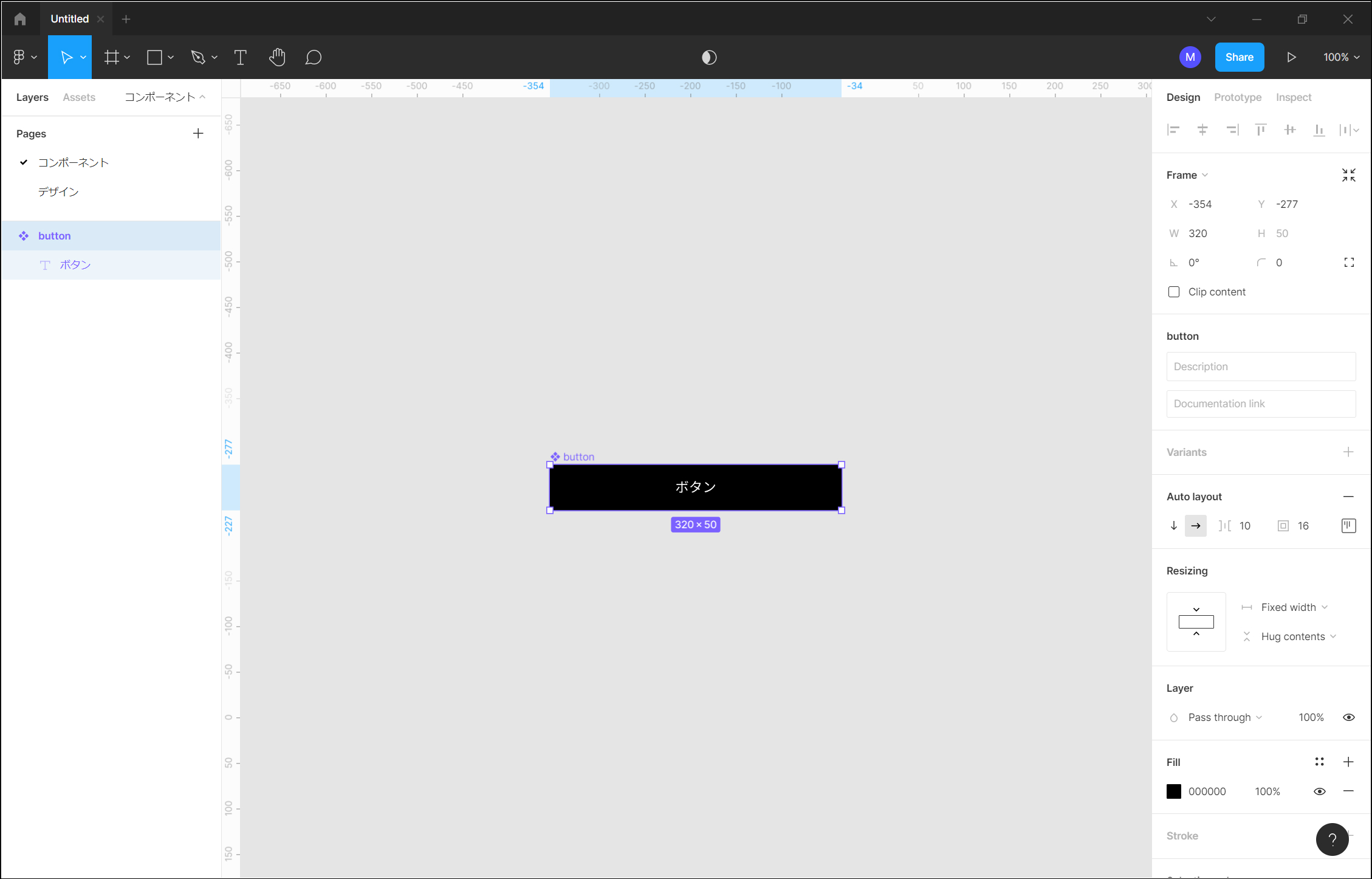1372x879 pixels.
Task: Switch to the Prototype tab
Action: point(1237,97)
